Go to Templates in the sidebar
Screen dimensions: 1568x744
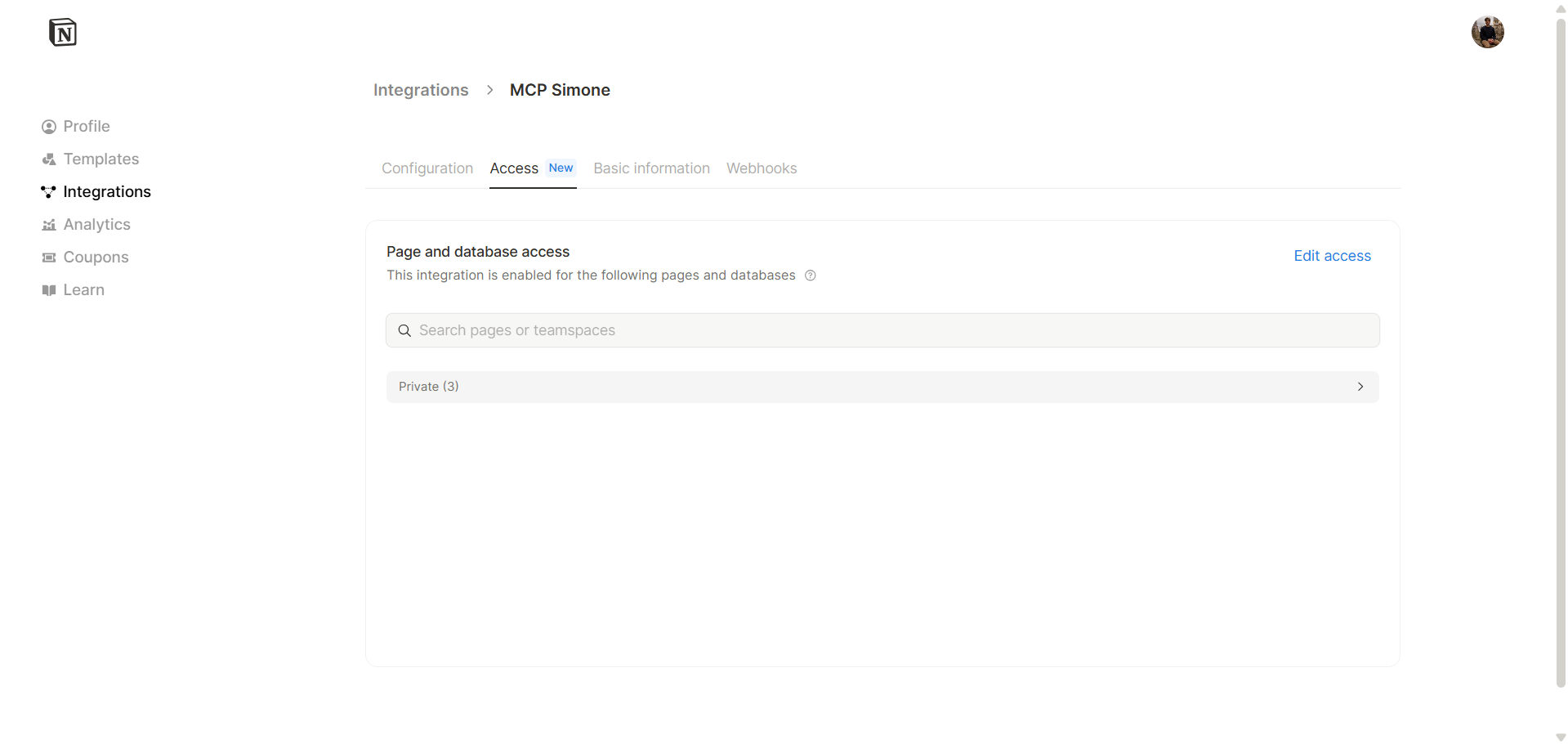pos(91,159)
